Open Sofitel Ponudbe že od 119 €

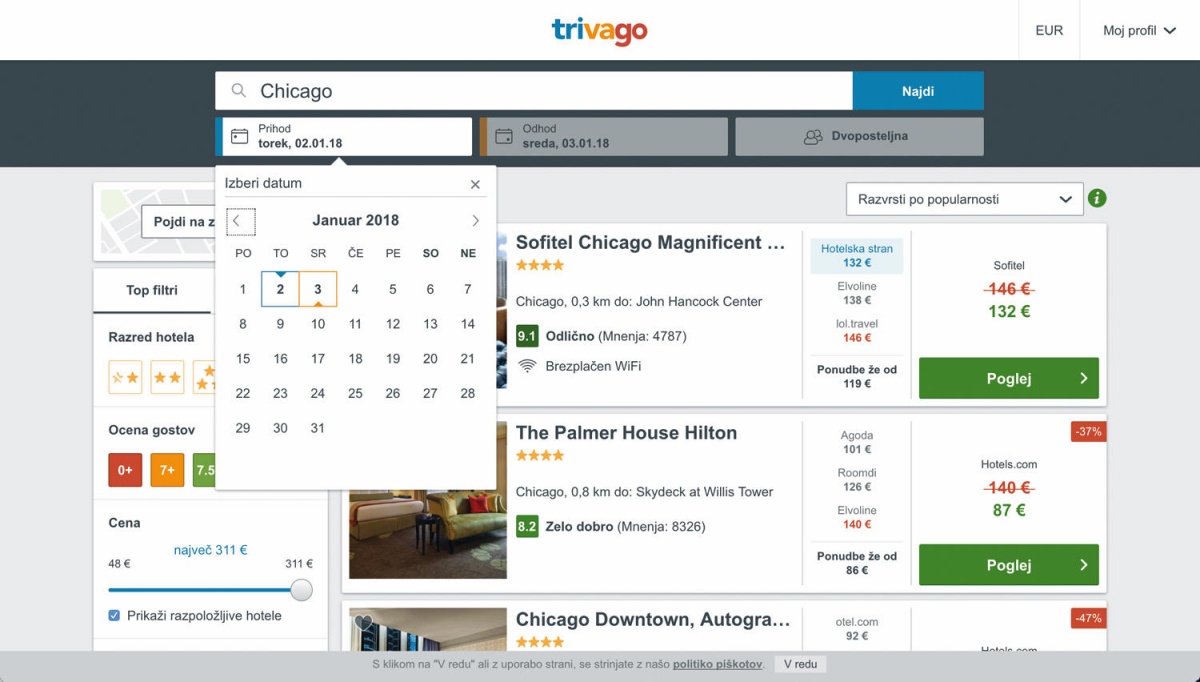click(857, 376)
